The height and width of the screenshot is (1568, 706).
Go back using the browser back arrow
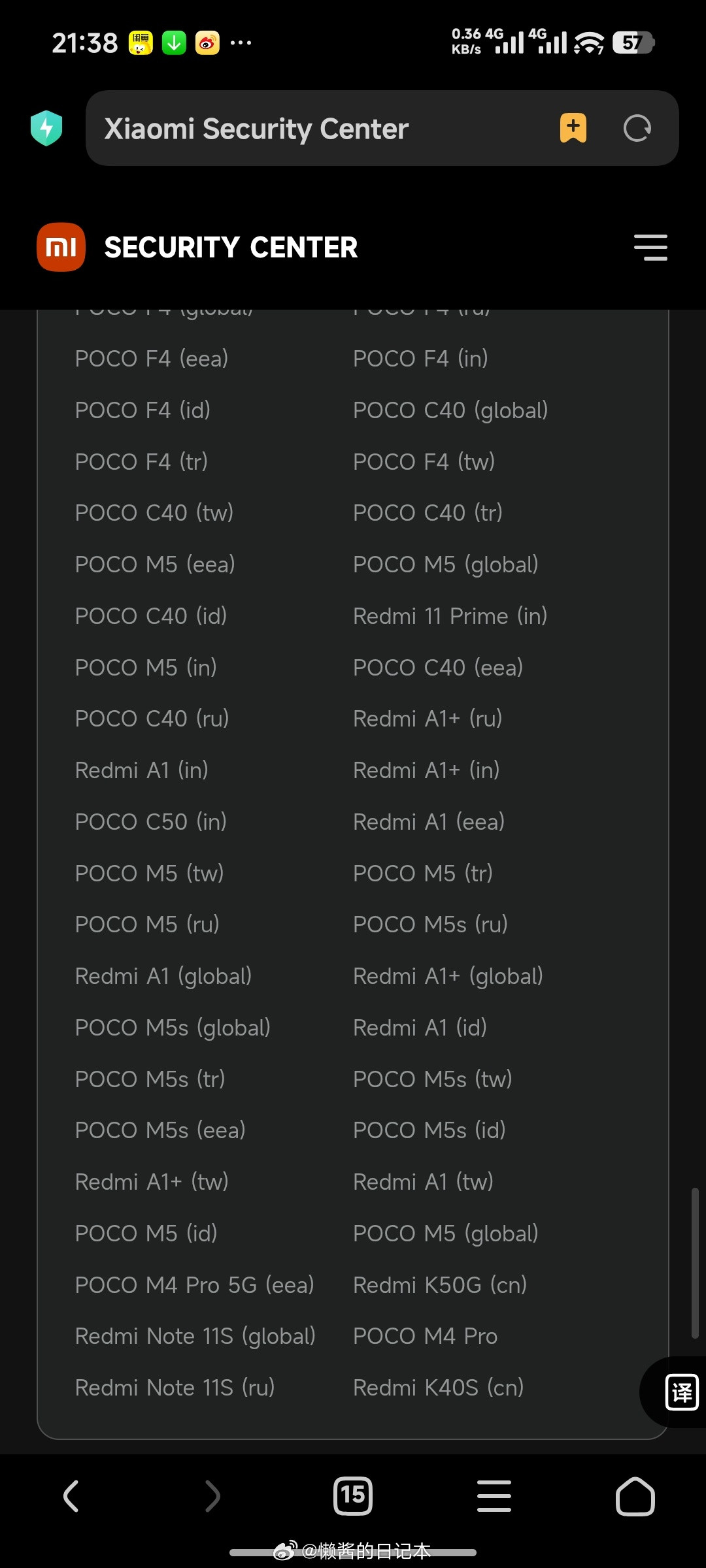[x=71, y=1495]
